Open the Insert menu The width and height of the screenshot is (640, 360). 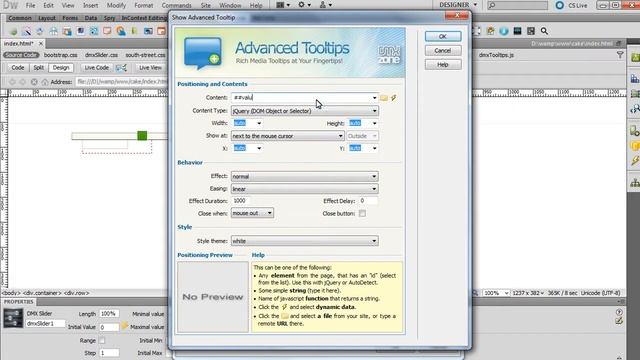click(90, 5)
